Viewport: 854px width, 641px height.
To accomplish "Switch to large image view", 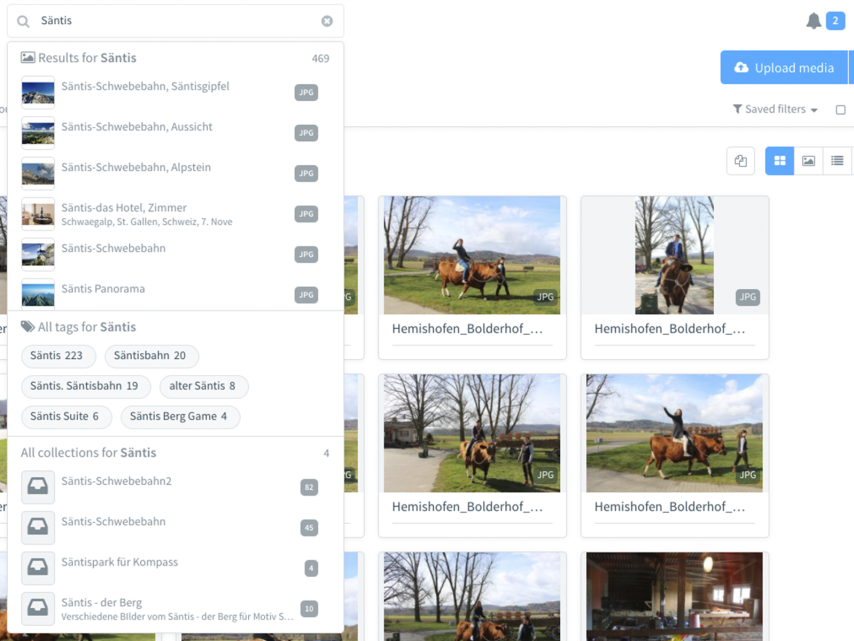I will pyautogui.click(x=809, y=161).
